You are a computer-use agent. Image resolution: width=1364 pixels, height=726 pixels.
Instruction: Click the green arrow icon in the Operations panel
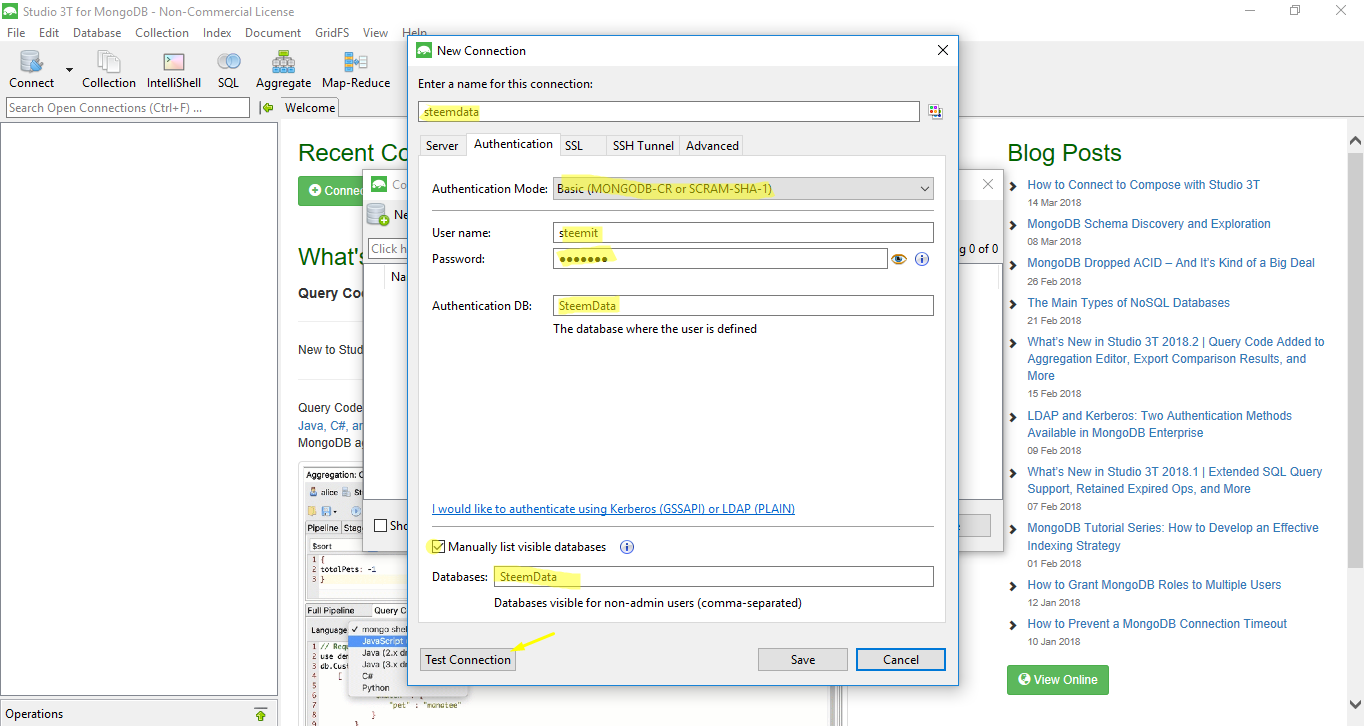(x=261, y=715)
